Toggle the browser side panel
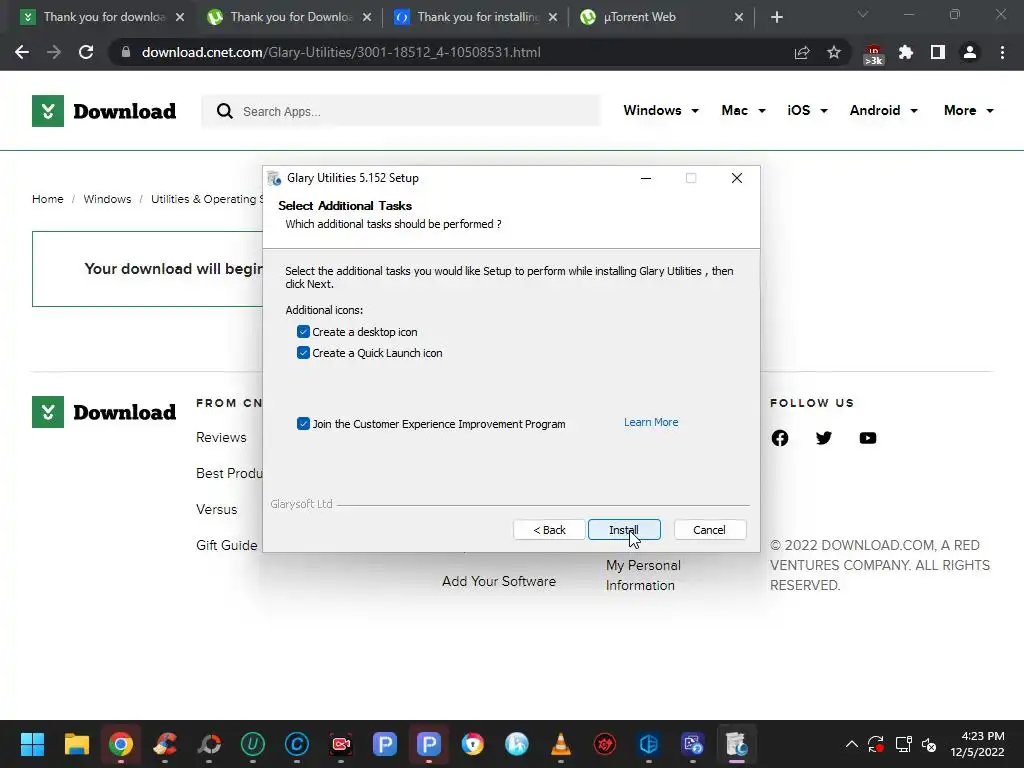Screen dimensions: 1024x768 tap(938, 52)
